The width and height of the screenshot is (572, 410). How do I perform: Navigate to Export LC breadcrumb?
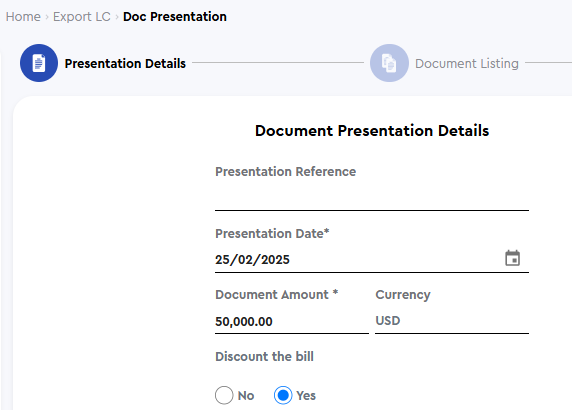[82, 17]
